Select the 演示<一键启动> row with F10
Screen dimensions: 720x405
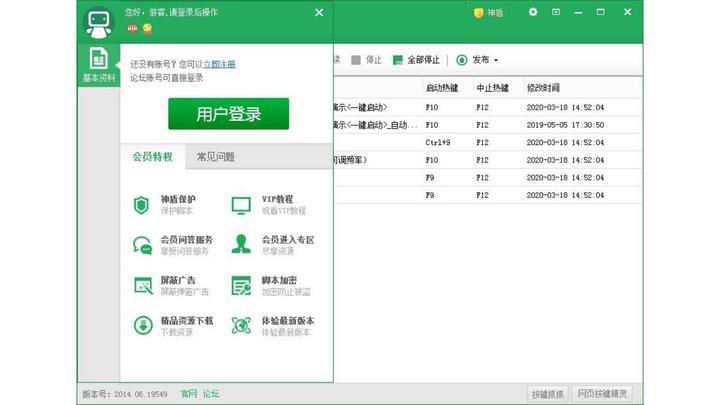point(488,107)
